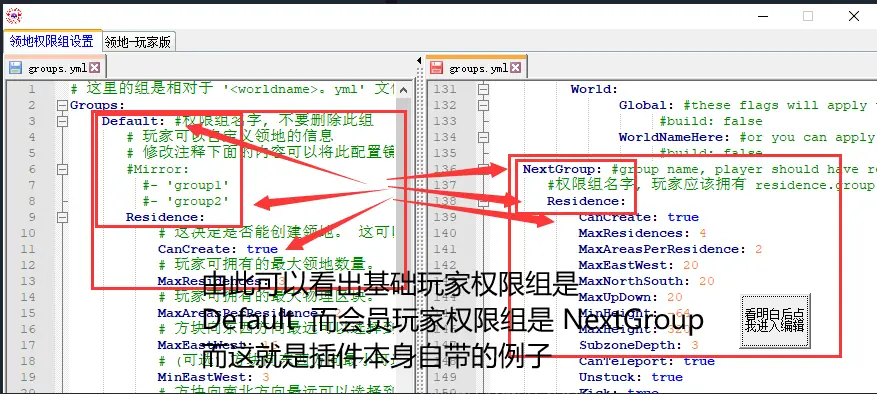Switch to the 领地-玩家版 tab
Screen dimensions: 877x394
point(138,41)
